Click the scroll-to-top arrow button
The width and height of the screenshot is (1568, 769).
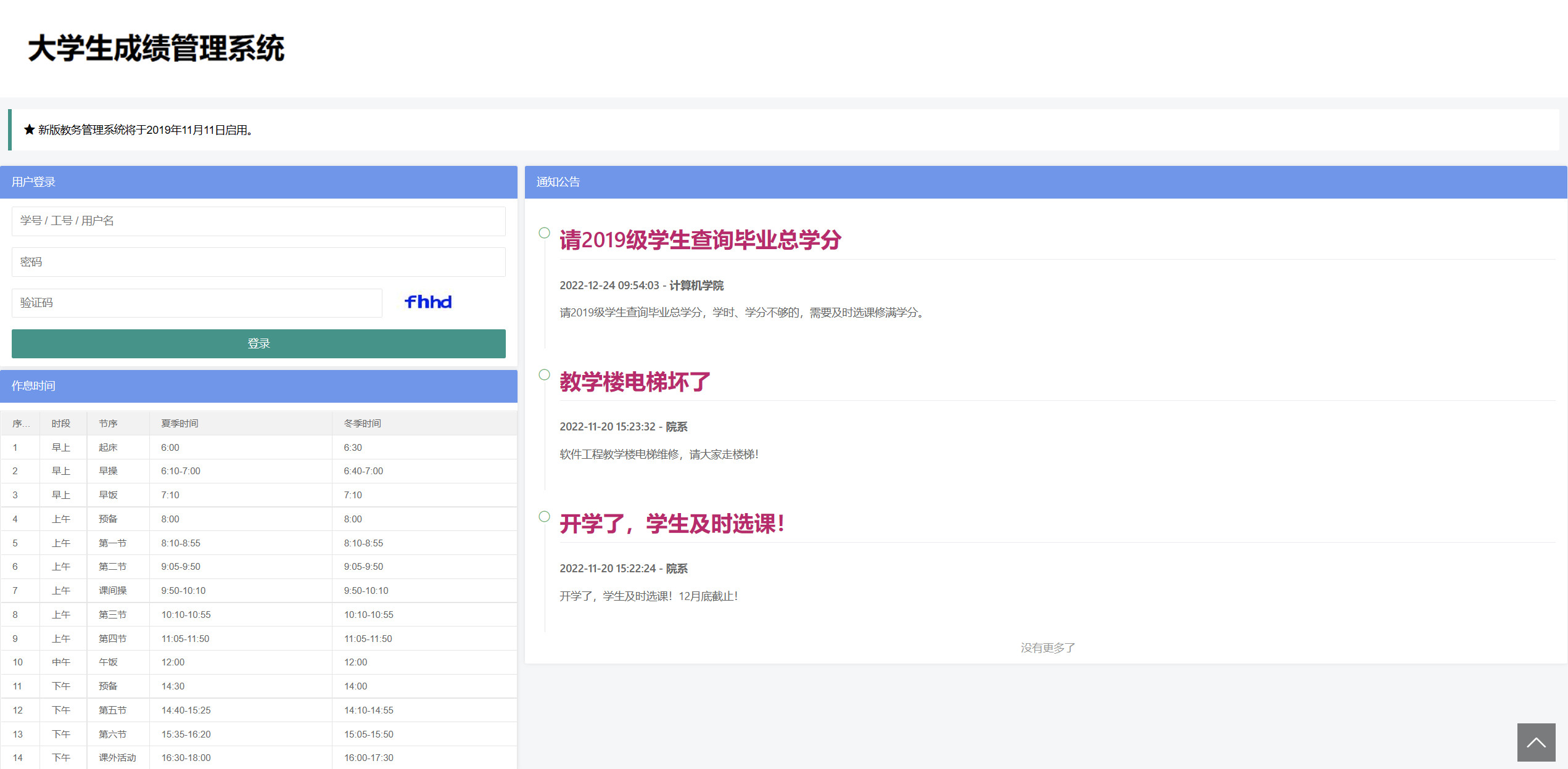point(1535,742)
